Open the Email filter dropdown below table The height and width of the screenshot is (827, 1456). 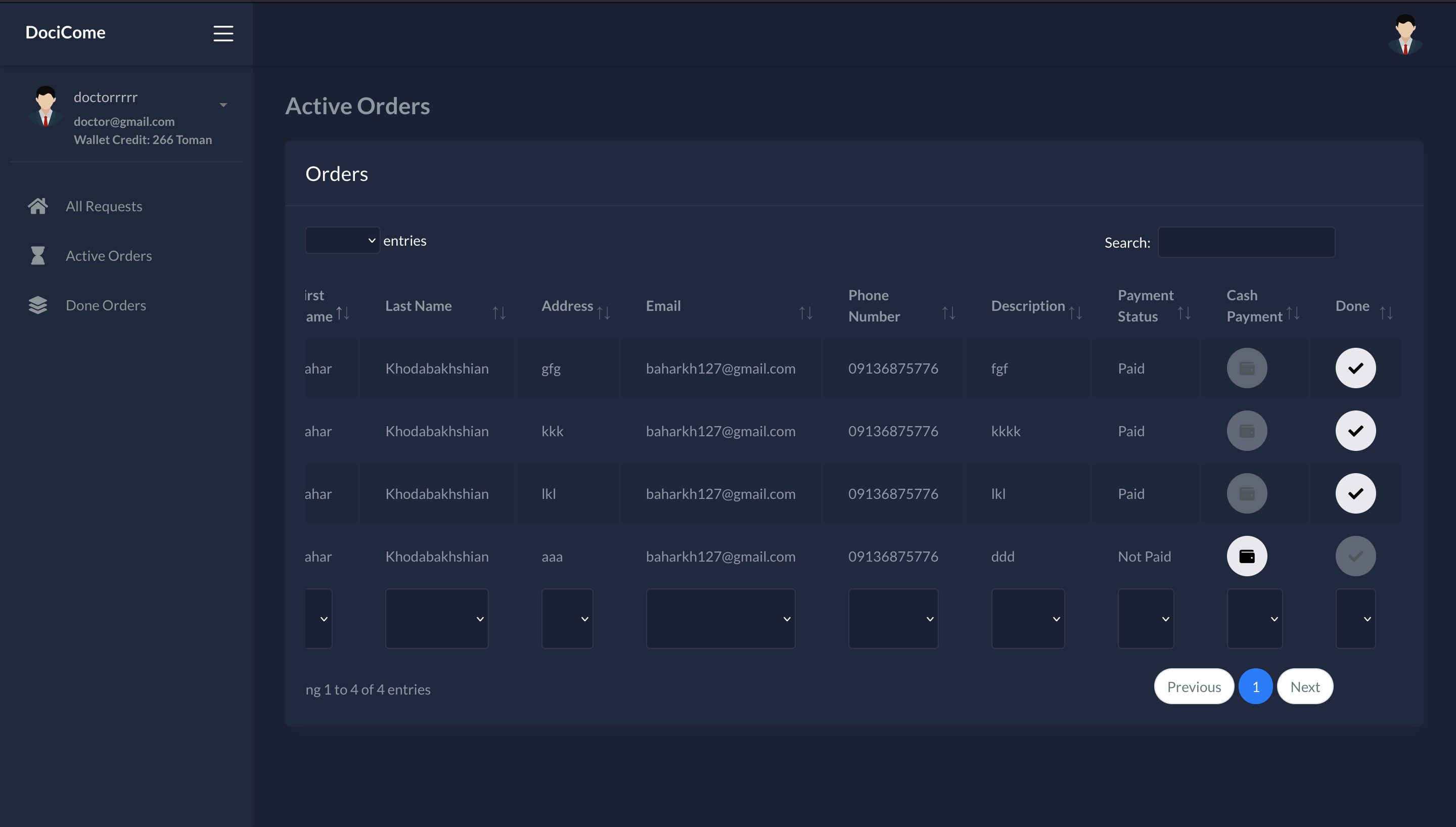tap(720, 619)
